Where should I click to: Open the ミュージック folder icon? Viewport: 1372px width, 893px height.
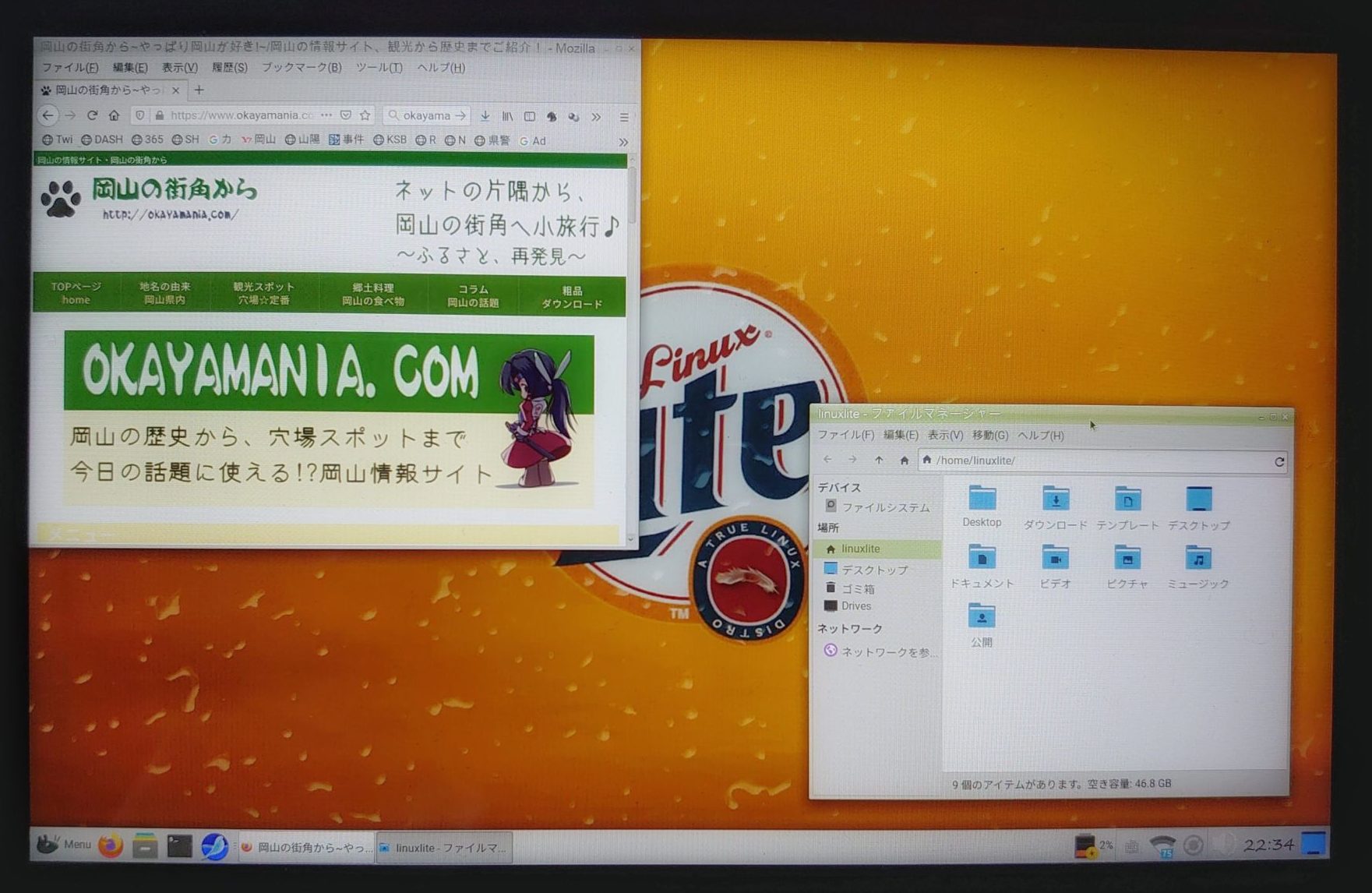click(1198, 559)
